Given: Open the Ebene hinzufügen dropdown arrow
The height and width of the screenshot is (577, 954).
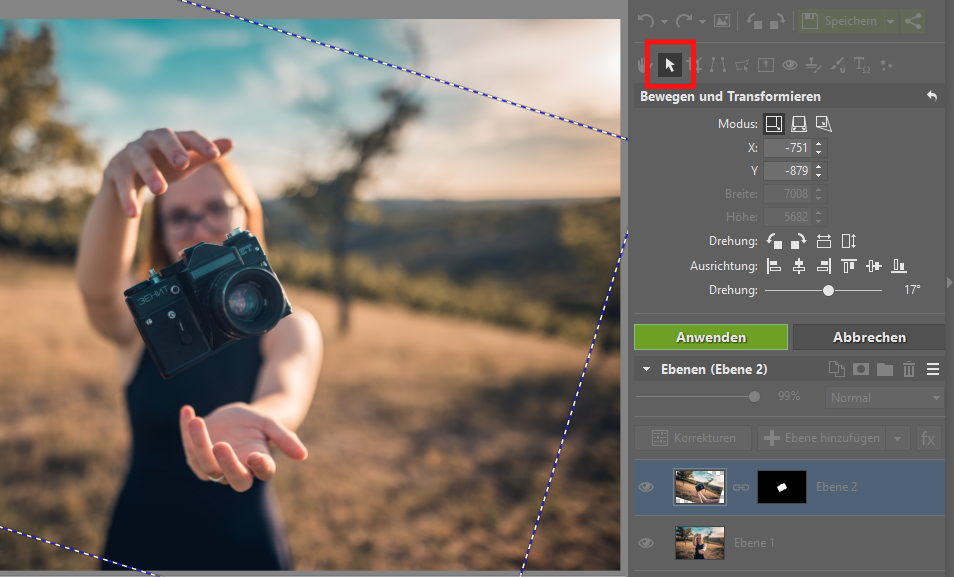Looking at the screenshot, I should [897, 438].
